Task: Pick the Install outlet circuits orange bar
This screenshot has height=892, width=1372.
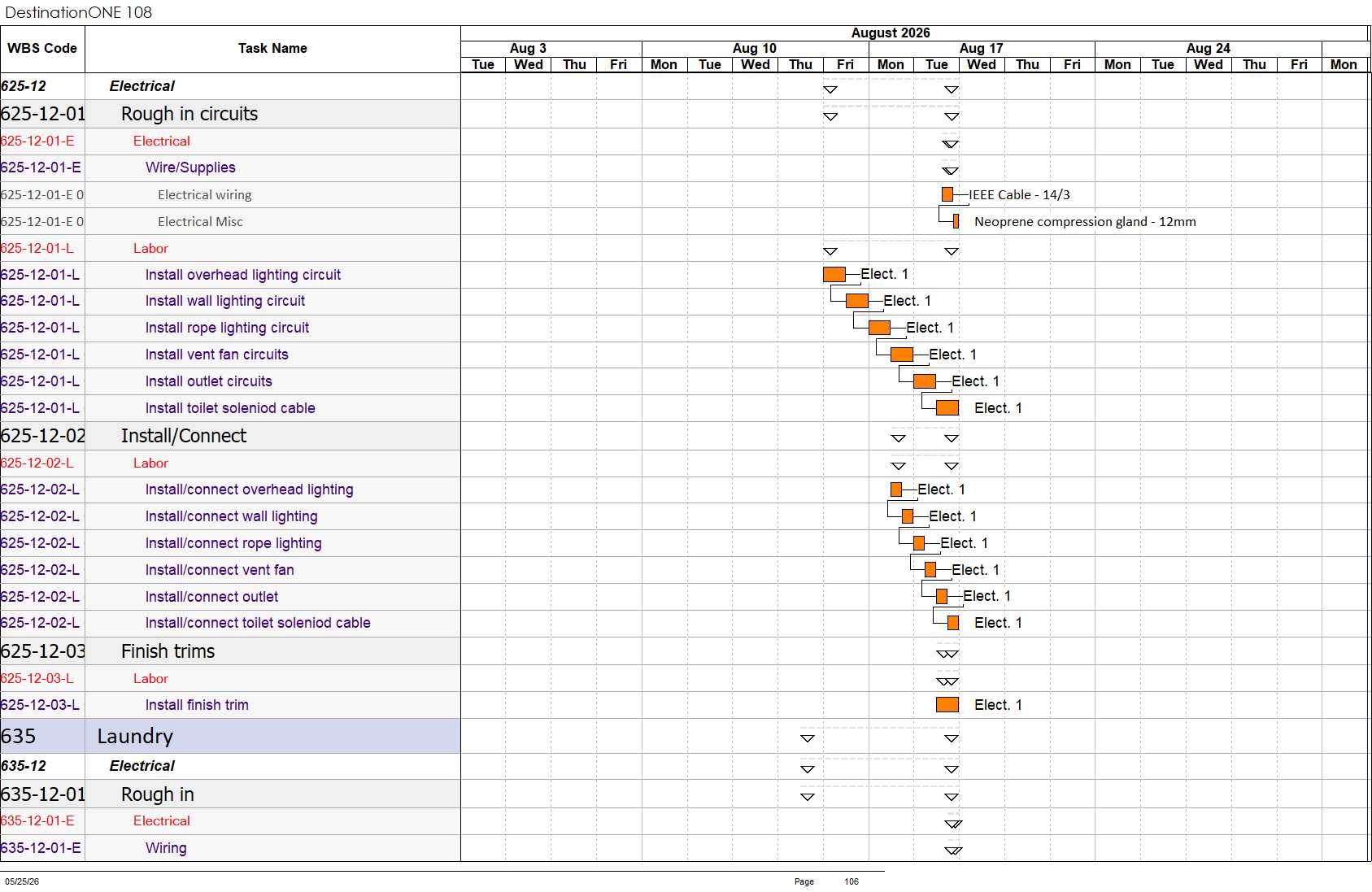Action: point(925,381)
